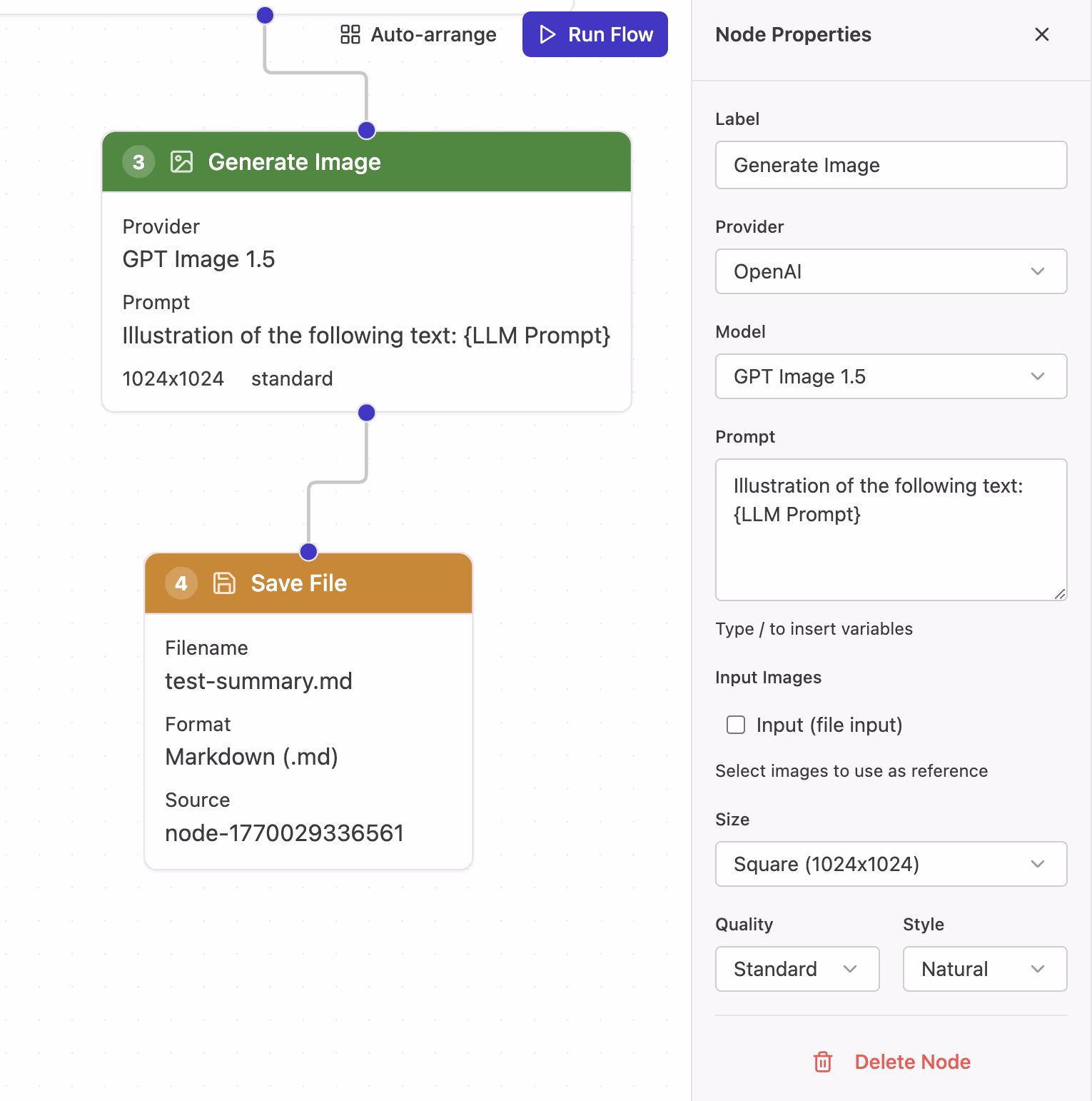Click the Auto-arrange button
The width and height of the screenshot is (1092, 1101).
point(419,34)
